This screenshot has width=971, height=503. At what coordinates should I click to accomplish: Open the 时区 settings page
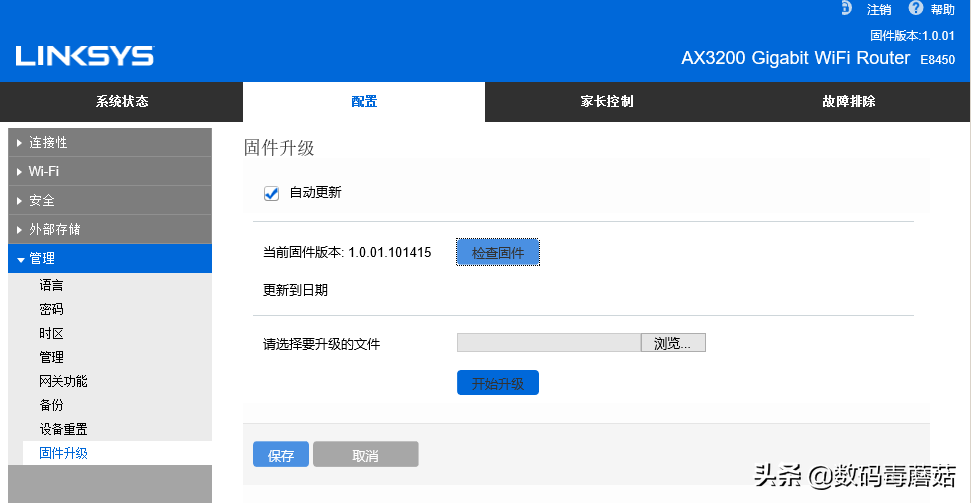click(51, 333)
